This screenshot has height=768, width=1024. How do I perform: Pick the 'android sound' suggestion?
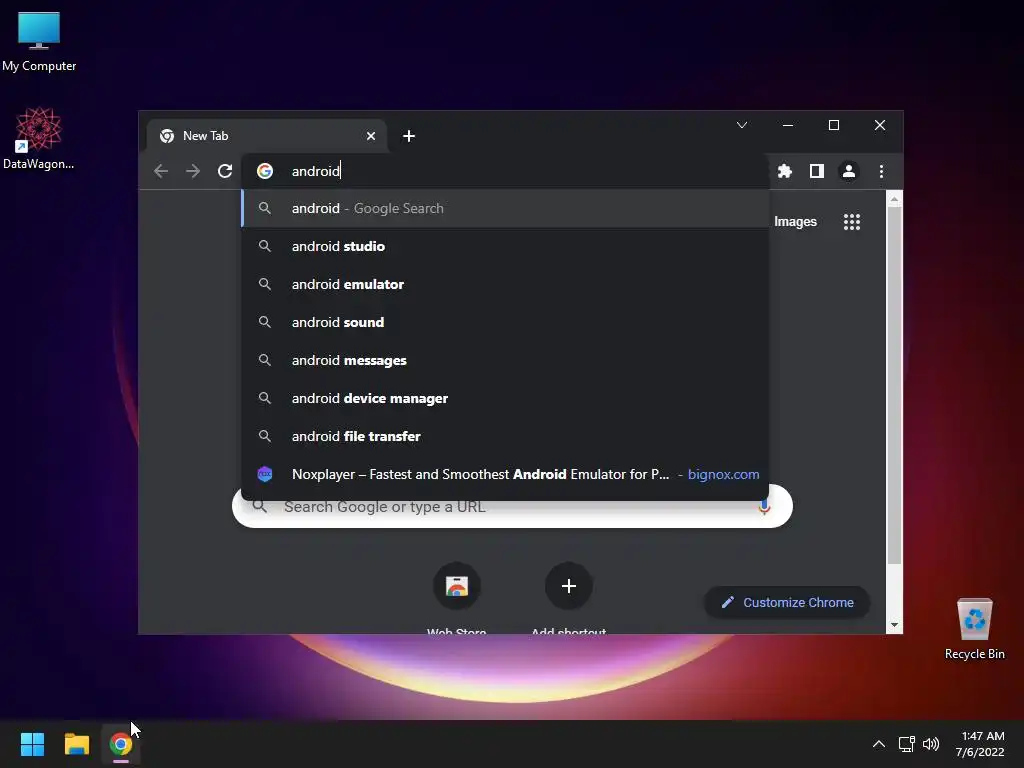505,322
